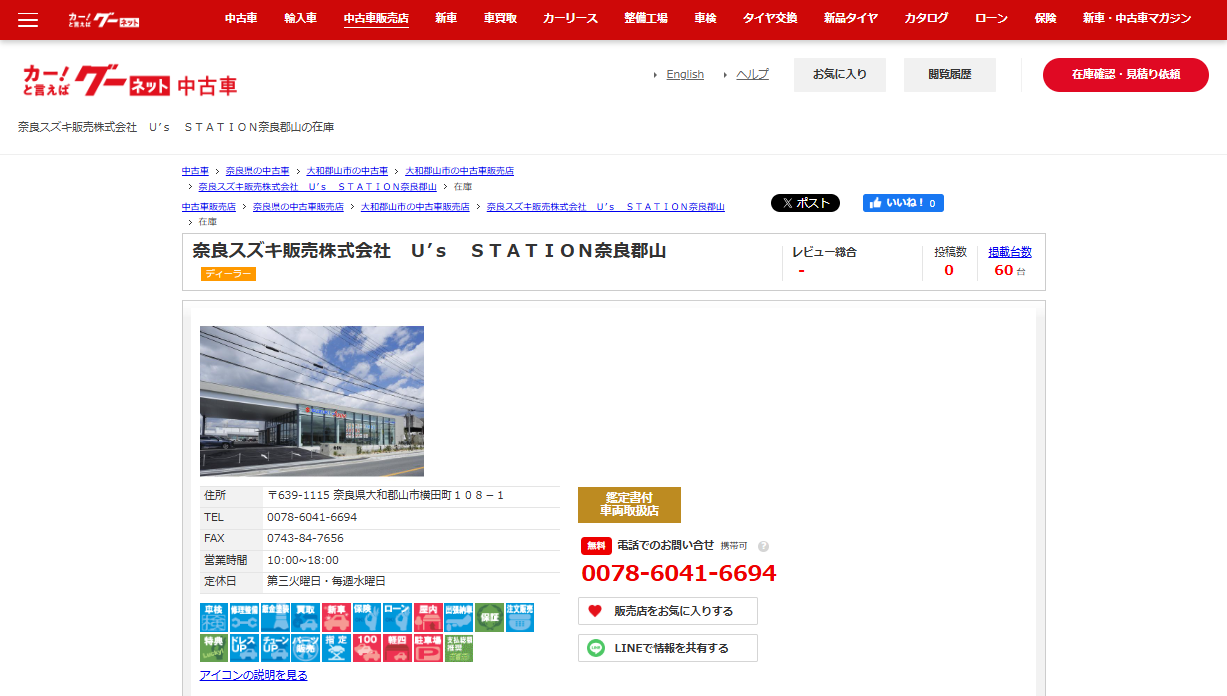Open ローン in top navigation bar
Viewport: 1227px width, 696px height.
point(991,18)
